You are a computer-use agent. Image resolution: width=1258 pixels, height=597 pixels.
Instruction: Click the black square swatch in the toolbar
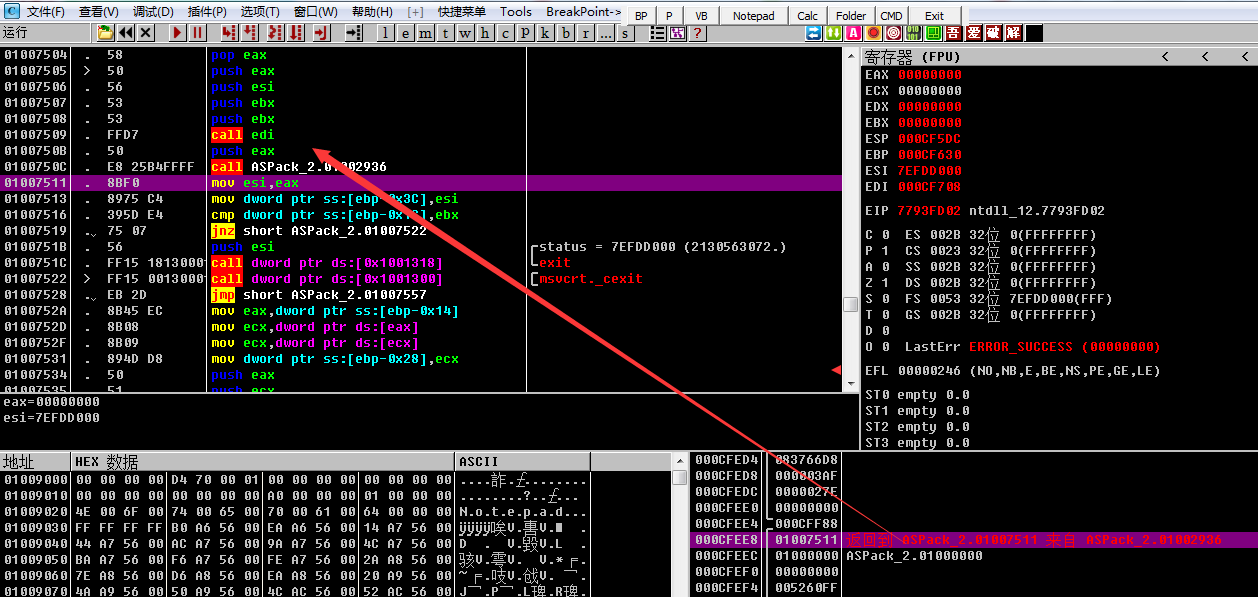point(1035,33)
